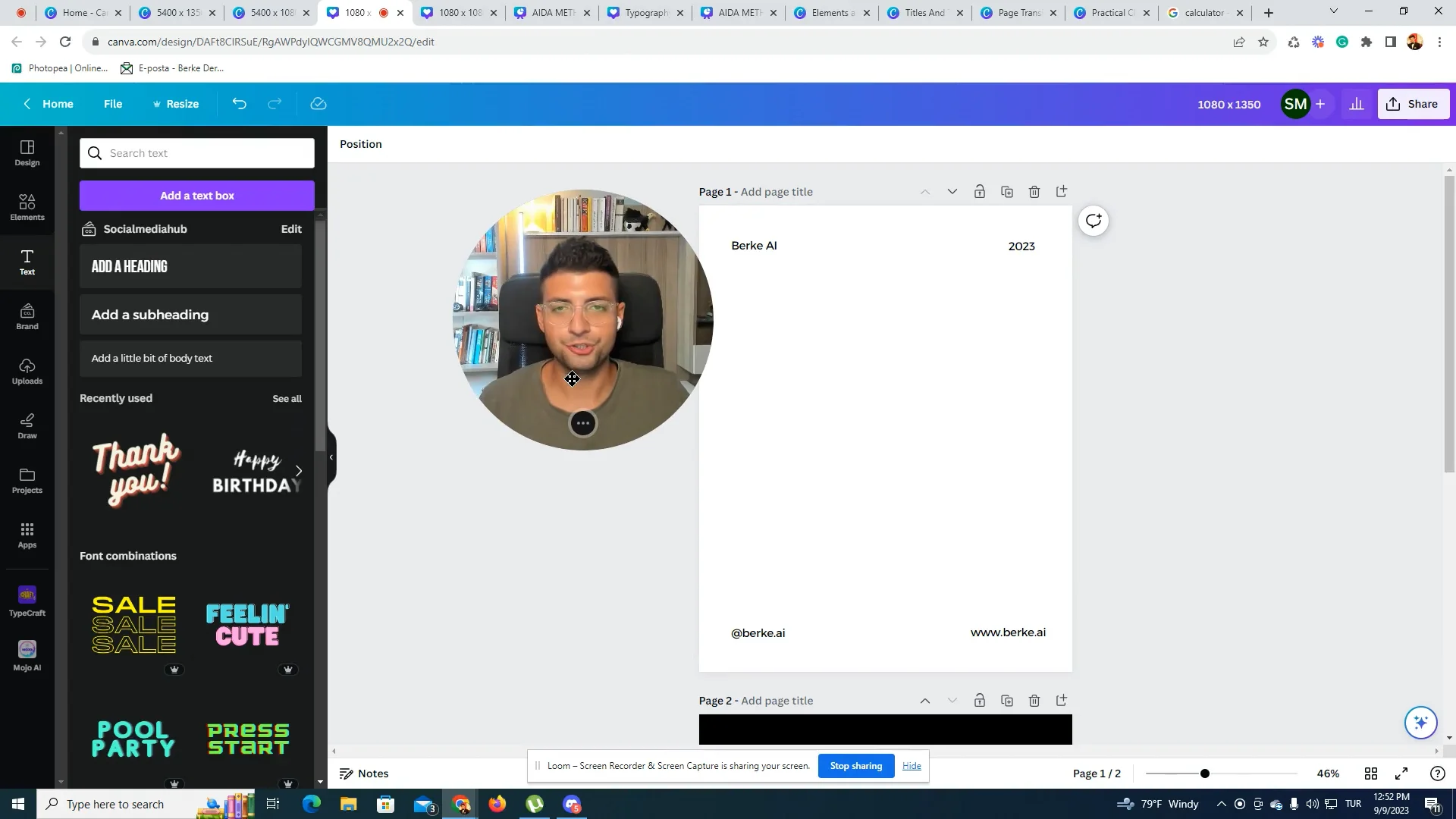Click Add a text box button
The image size is (1456, 819).
click(197, 196)
